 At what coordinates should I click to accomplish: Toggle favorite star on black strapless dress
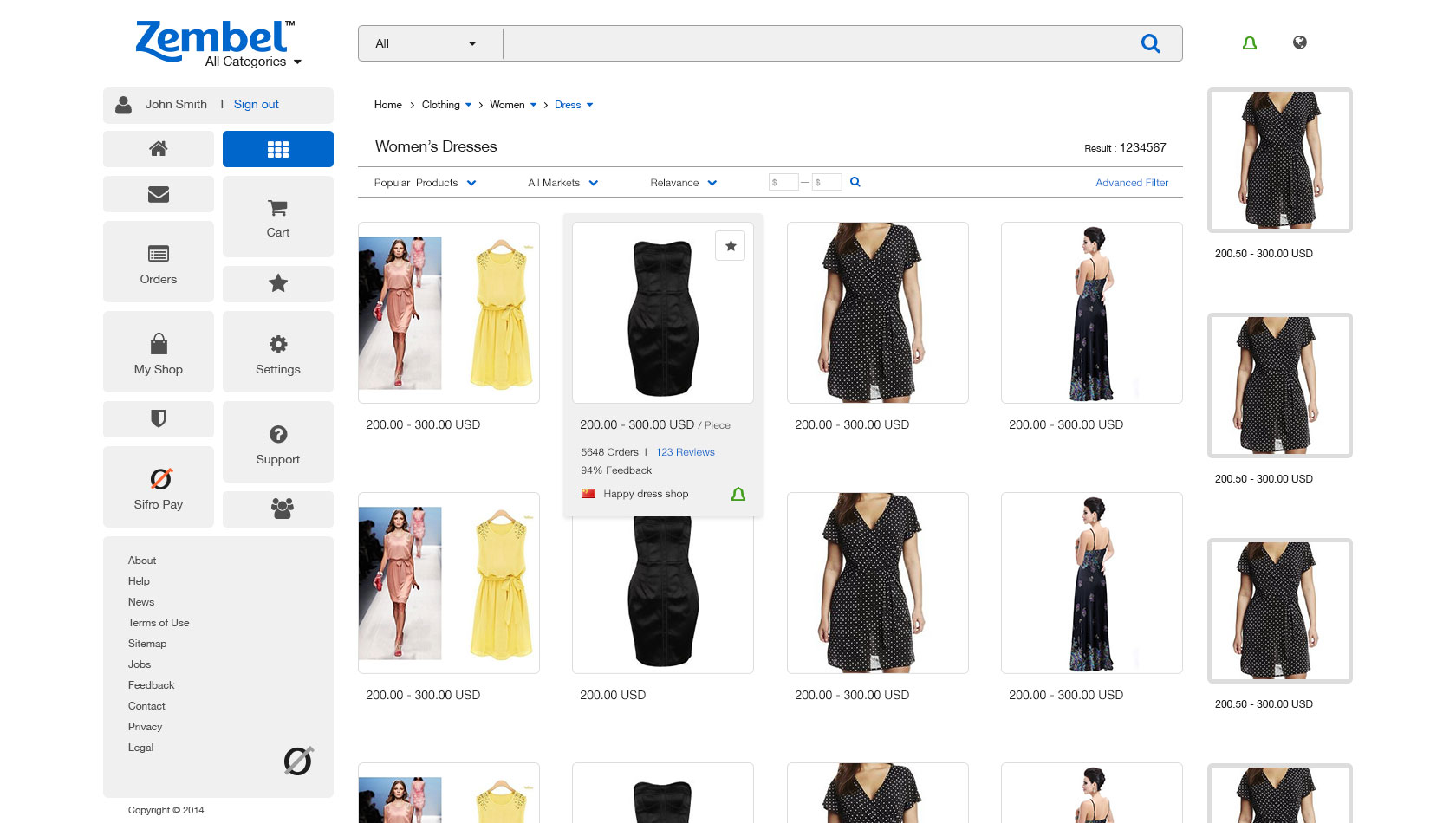[x=731, y=246]
